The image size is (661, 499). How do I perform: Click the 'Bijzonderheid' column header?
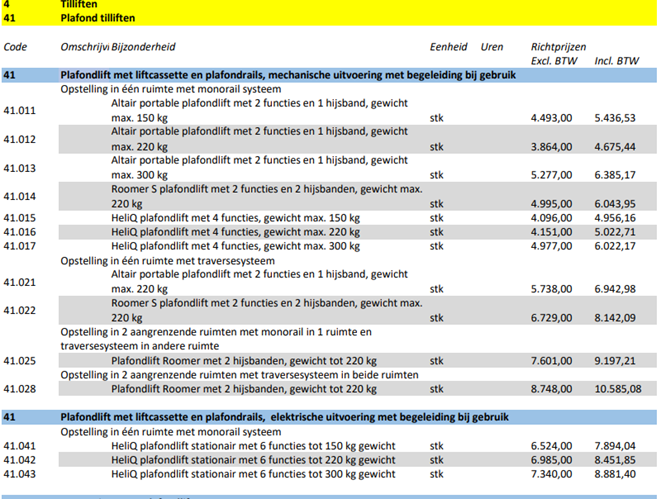click(143, 47)
